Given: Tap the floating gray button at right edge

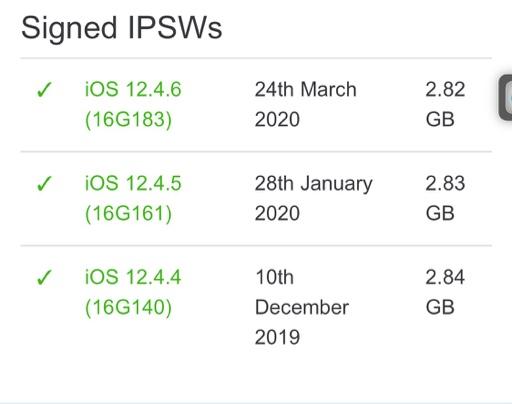Looking at the screenshot, I should 505,97.
